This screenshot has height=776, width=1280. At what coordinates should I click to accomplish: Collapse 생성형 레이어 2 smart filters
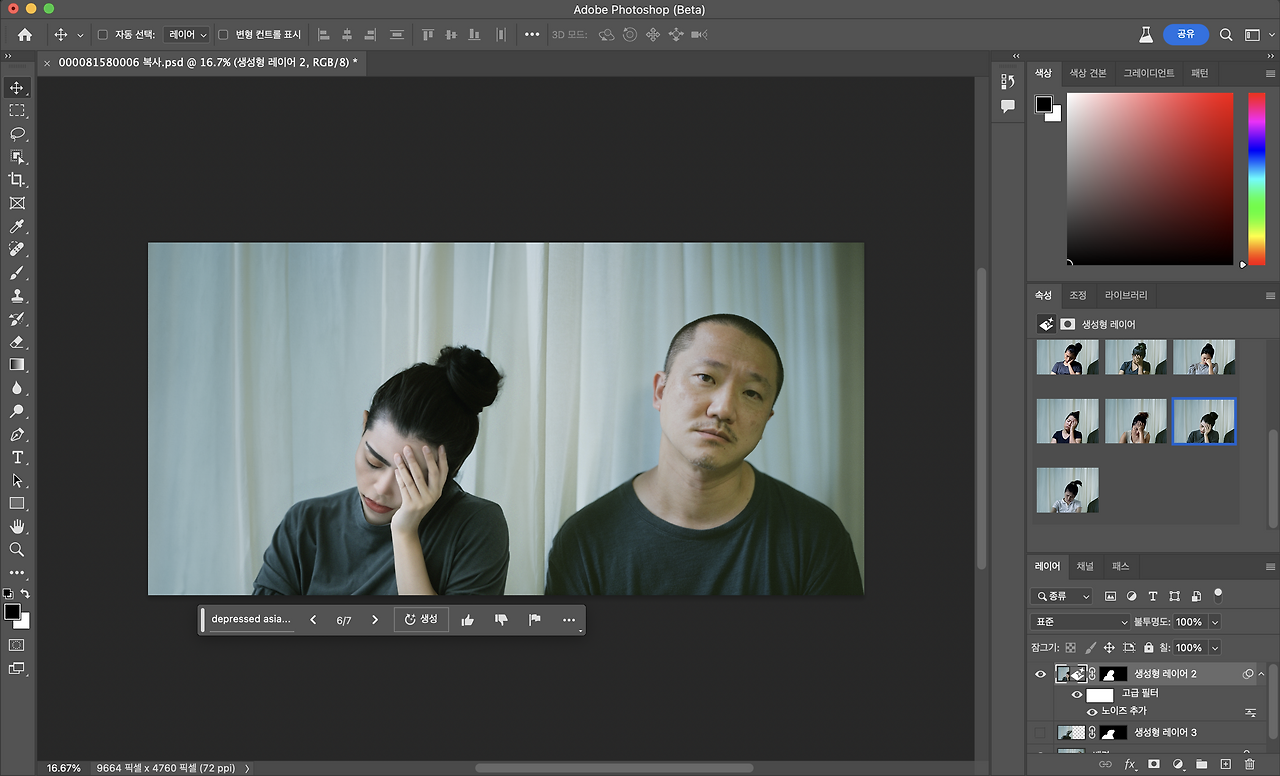tap(1261, 674)
